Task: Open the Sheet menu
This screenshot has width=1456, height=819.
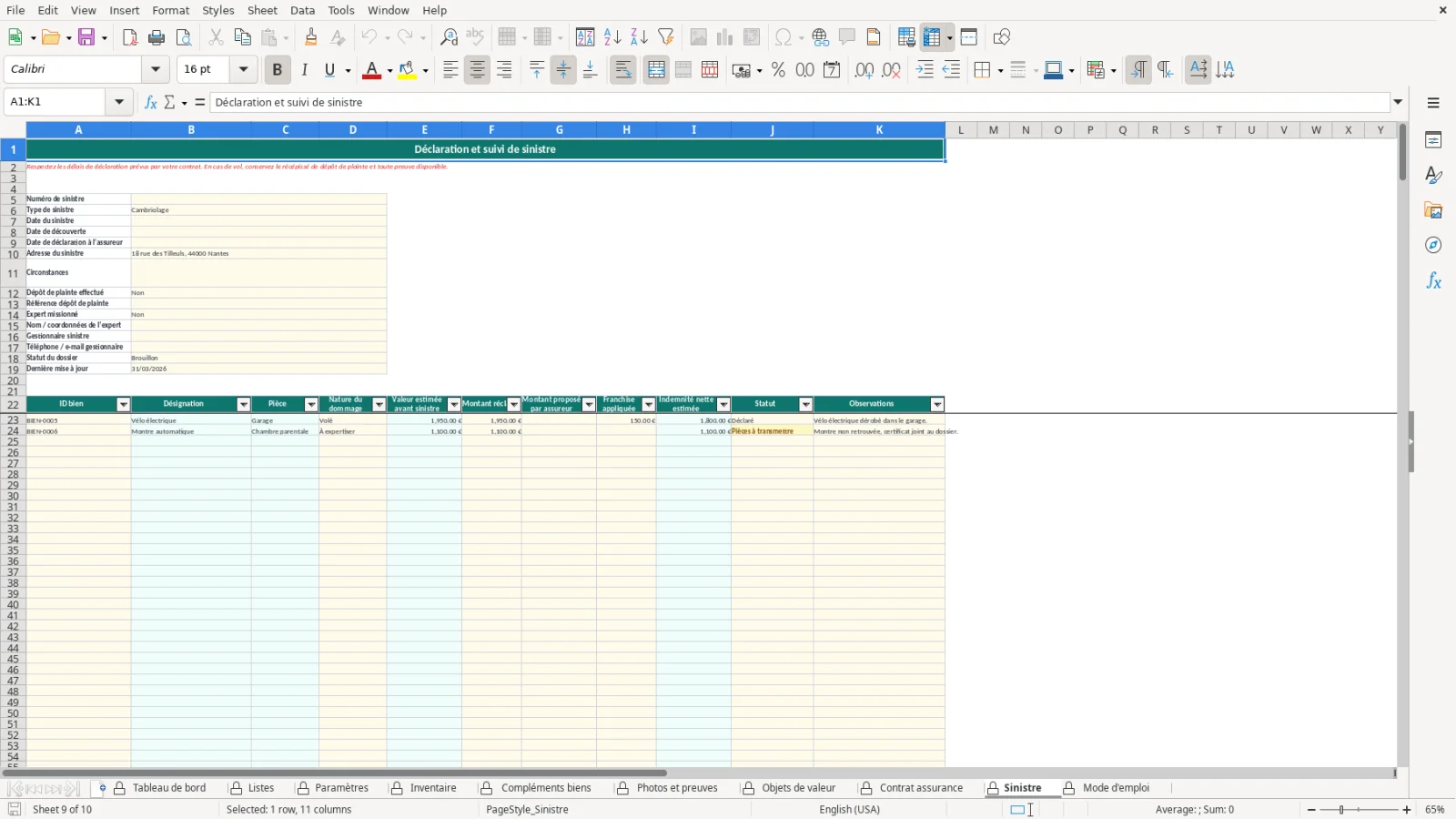Action: (x=262, y=10)
